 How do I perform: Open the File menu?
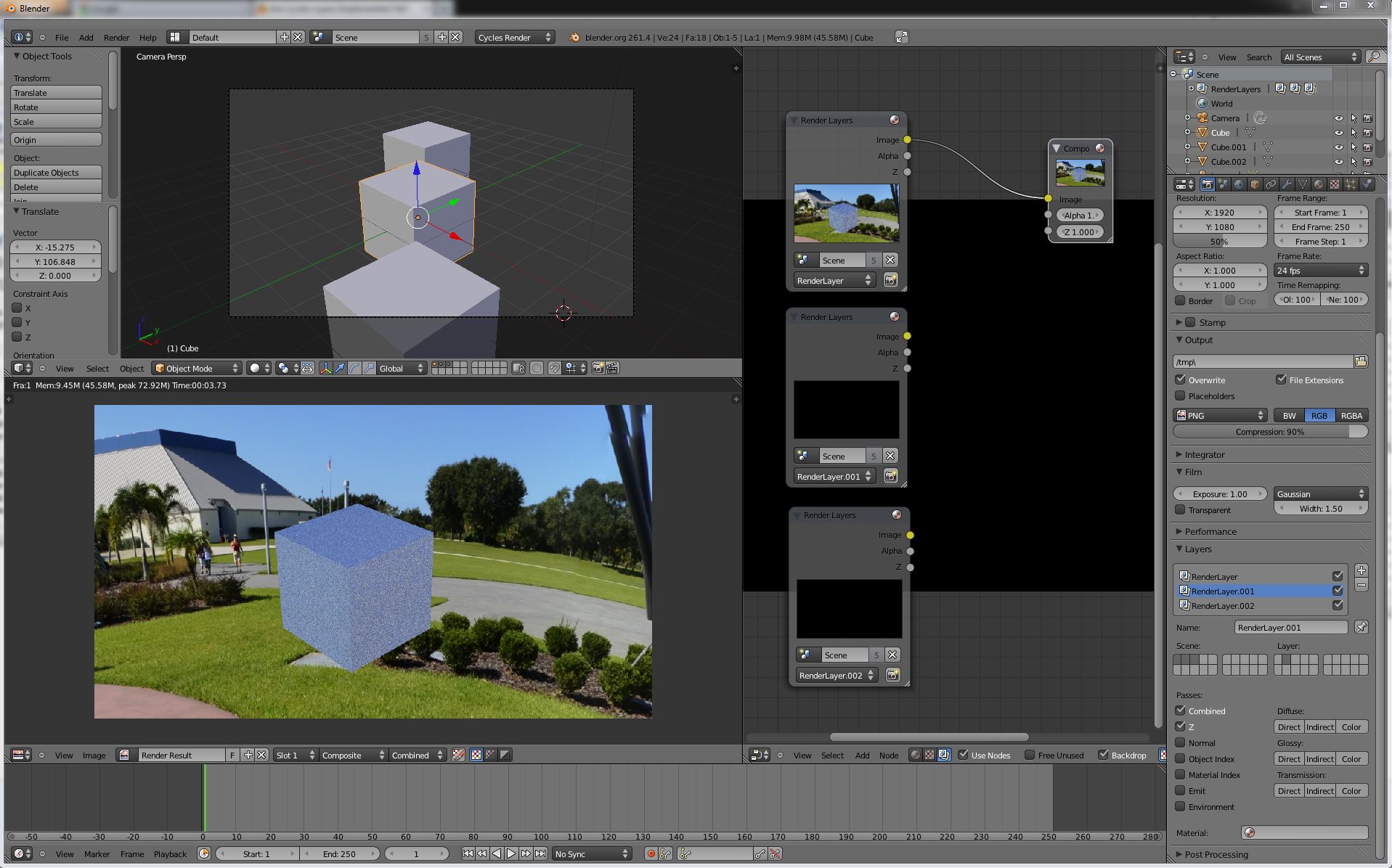62,38
